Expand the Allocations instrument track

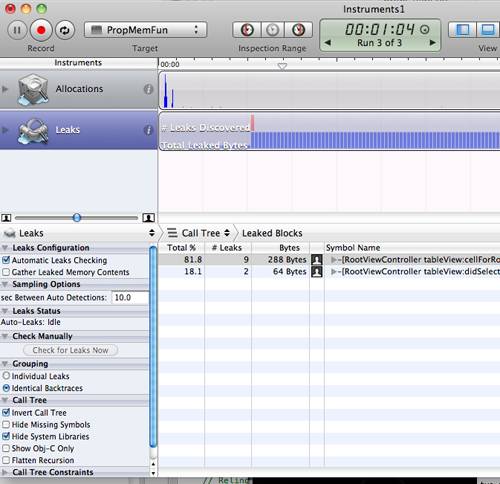pos(5,89)
